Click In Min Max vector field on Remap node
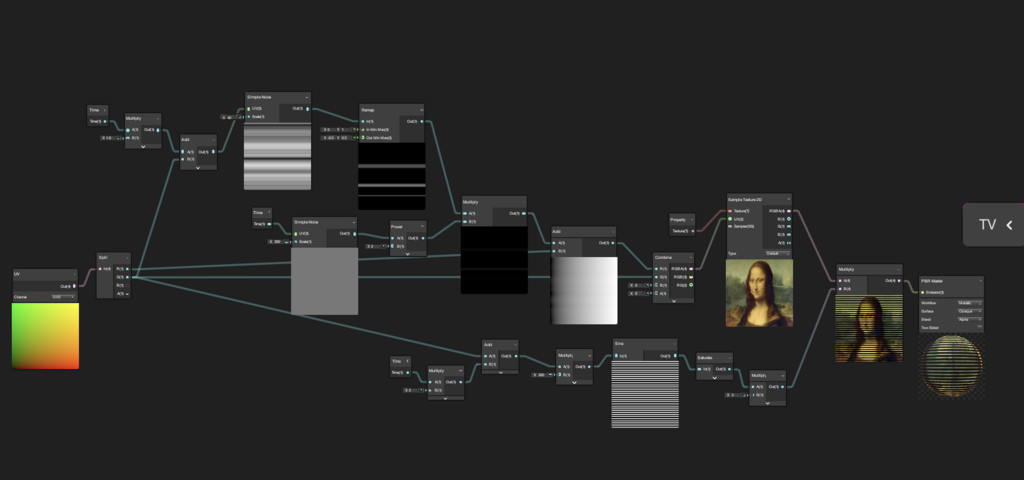1024x480 pixels. pyautogui.click(x=339, y=129)
